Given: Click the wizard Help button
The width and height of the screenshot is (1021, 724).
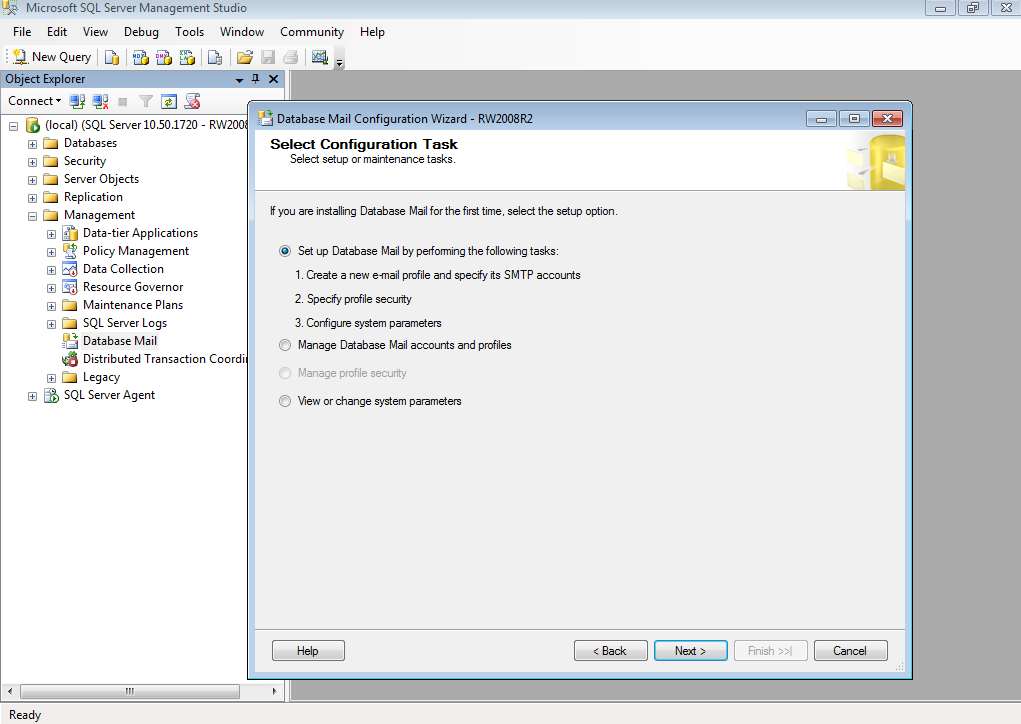Looking at the screenshot, I should 308,650.
